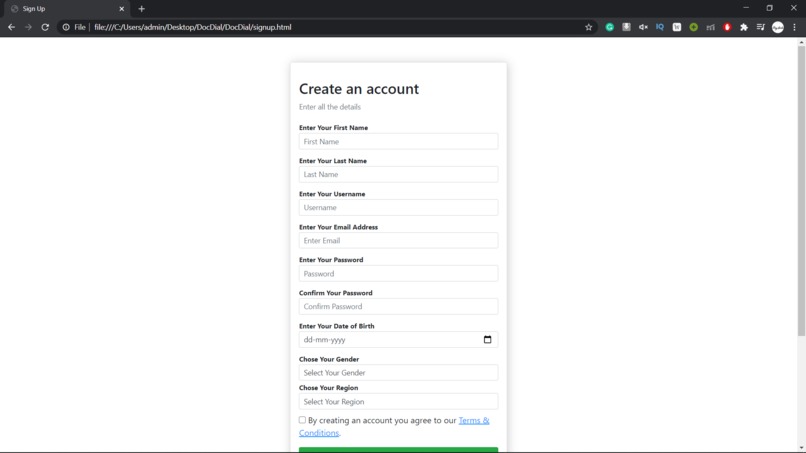Click the muted speaker extension icon

[x=643, y=27]
